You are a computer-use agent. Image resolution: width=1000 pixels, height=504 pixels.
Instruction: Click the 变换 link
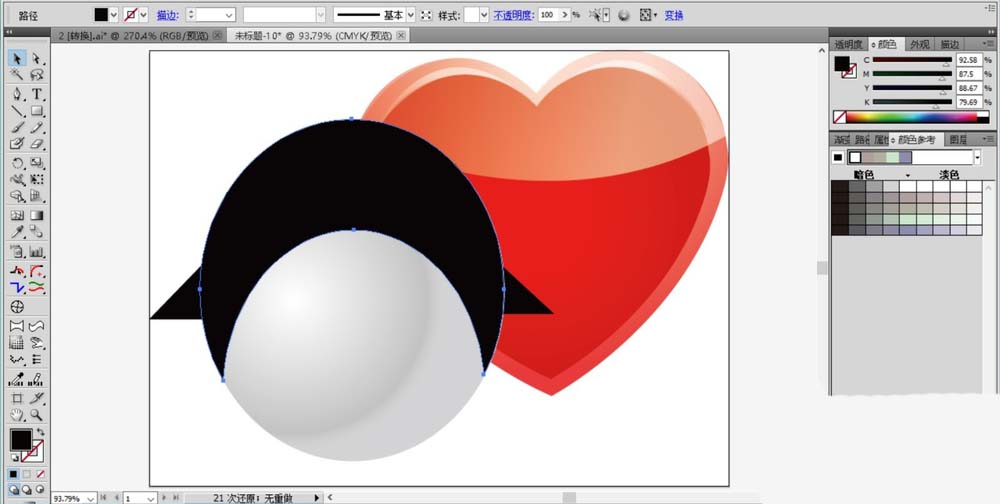673,15
